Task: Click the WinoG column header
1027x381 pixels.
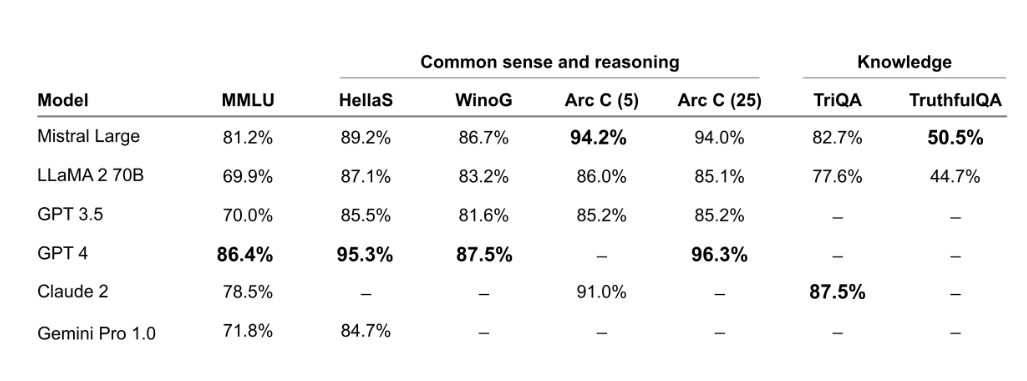Action: coord(483,100)
